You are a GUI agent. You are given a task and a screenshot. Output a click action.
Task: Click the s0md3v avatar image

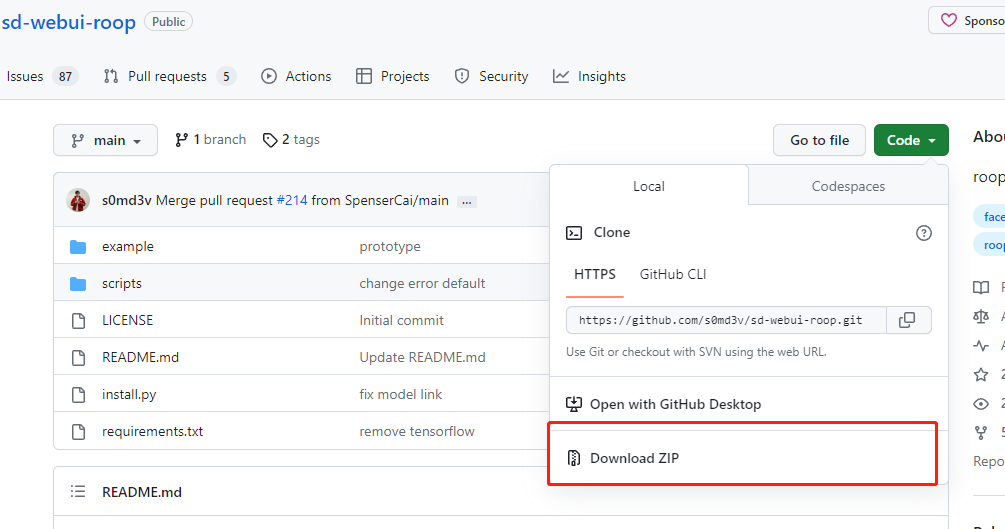pyautogui.click(x=78, y=200)
